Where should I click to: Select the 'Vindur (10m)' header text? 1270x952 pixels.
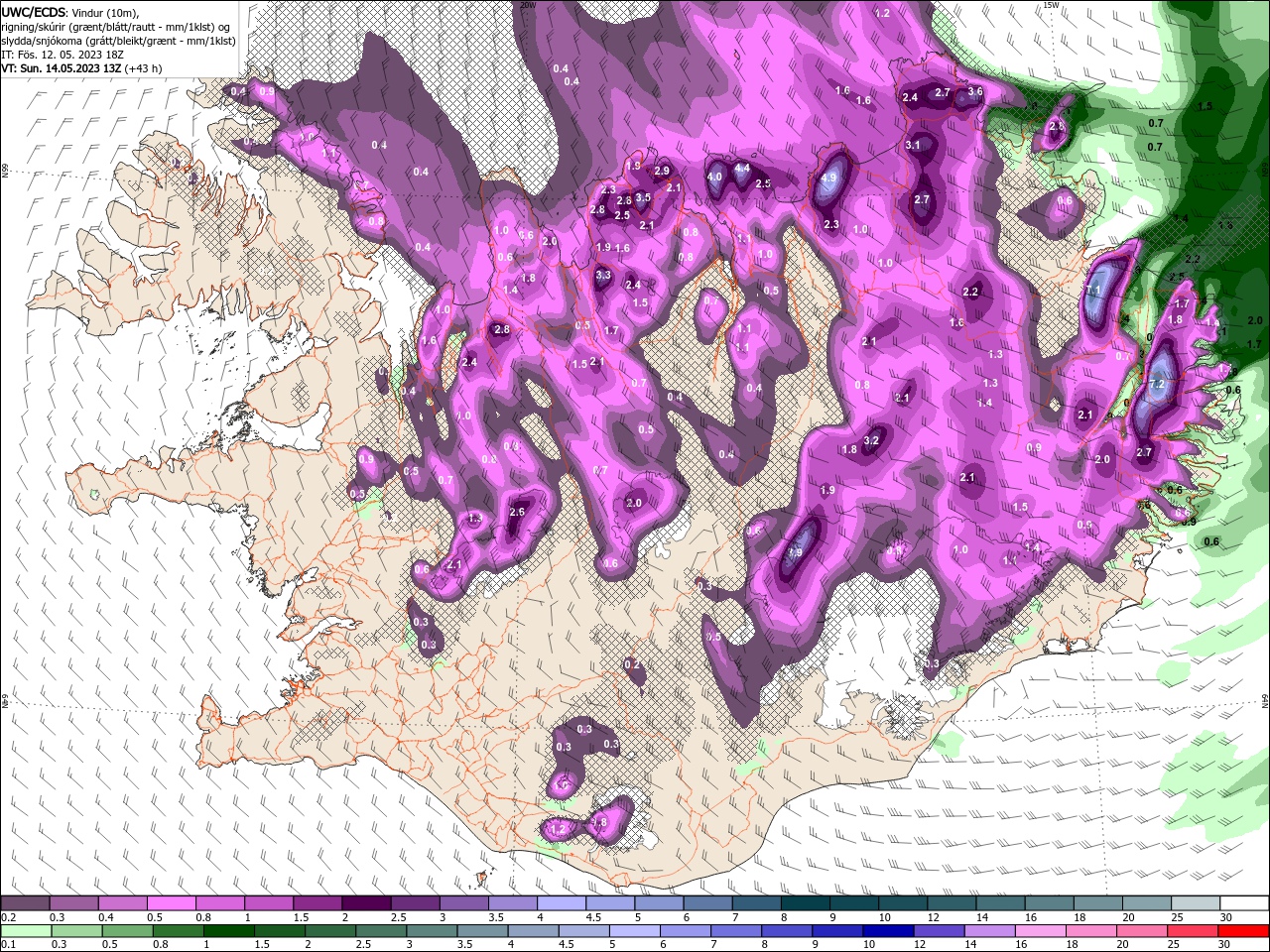tap(106, 12)
